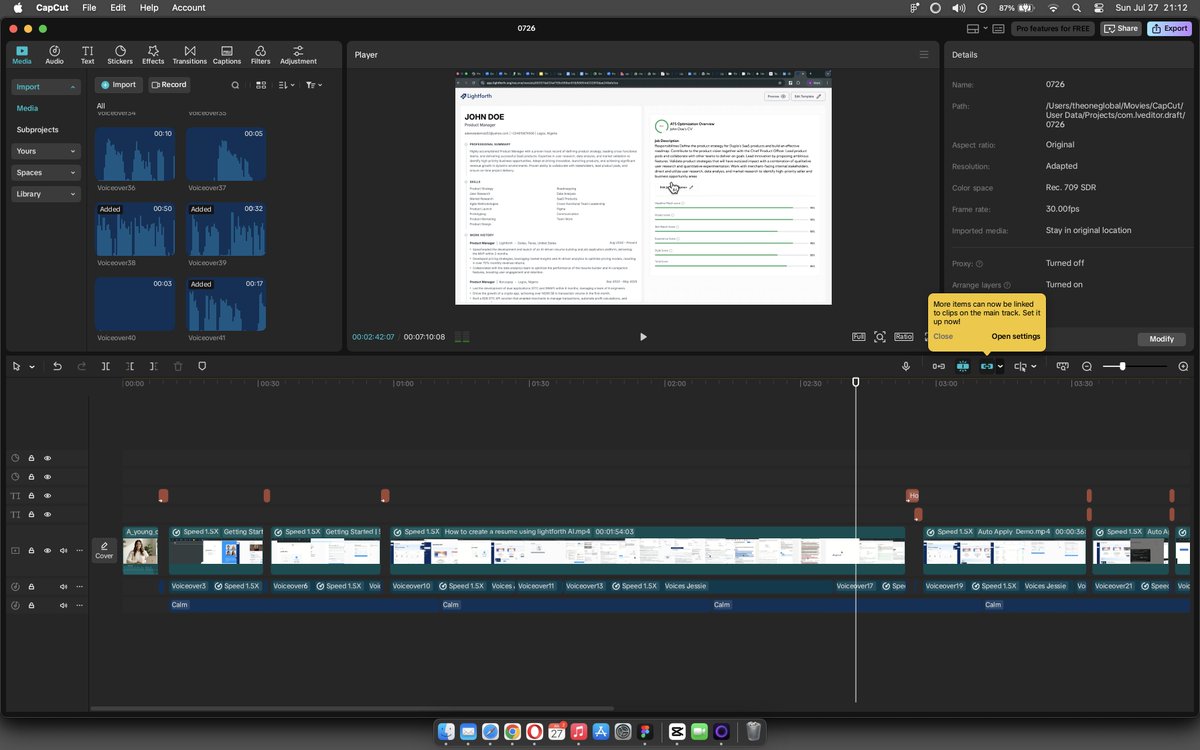The width and height of the screenshot is (1200, 750).
Task: Hide the main video track with its eye icon
Action: tap(47, 551)
